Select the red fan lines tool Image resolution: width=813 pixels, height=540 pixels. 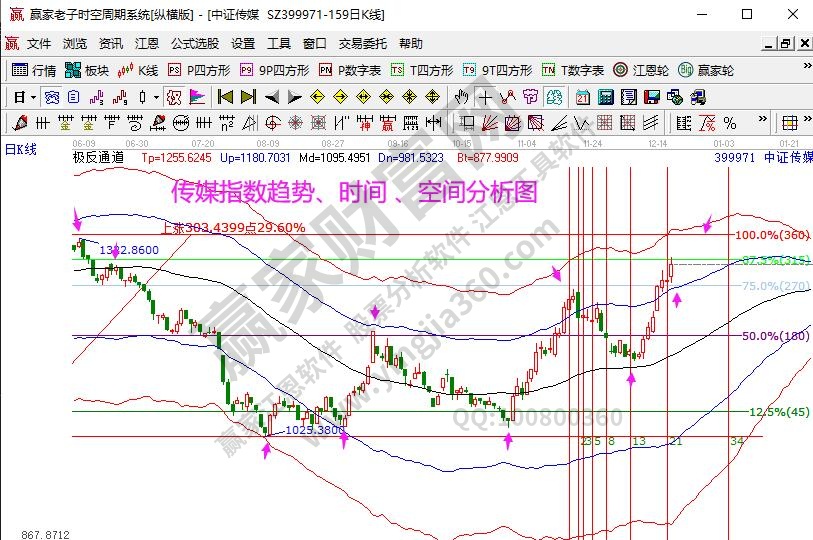coord(489,123)
